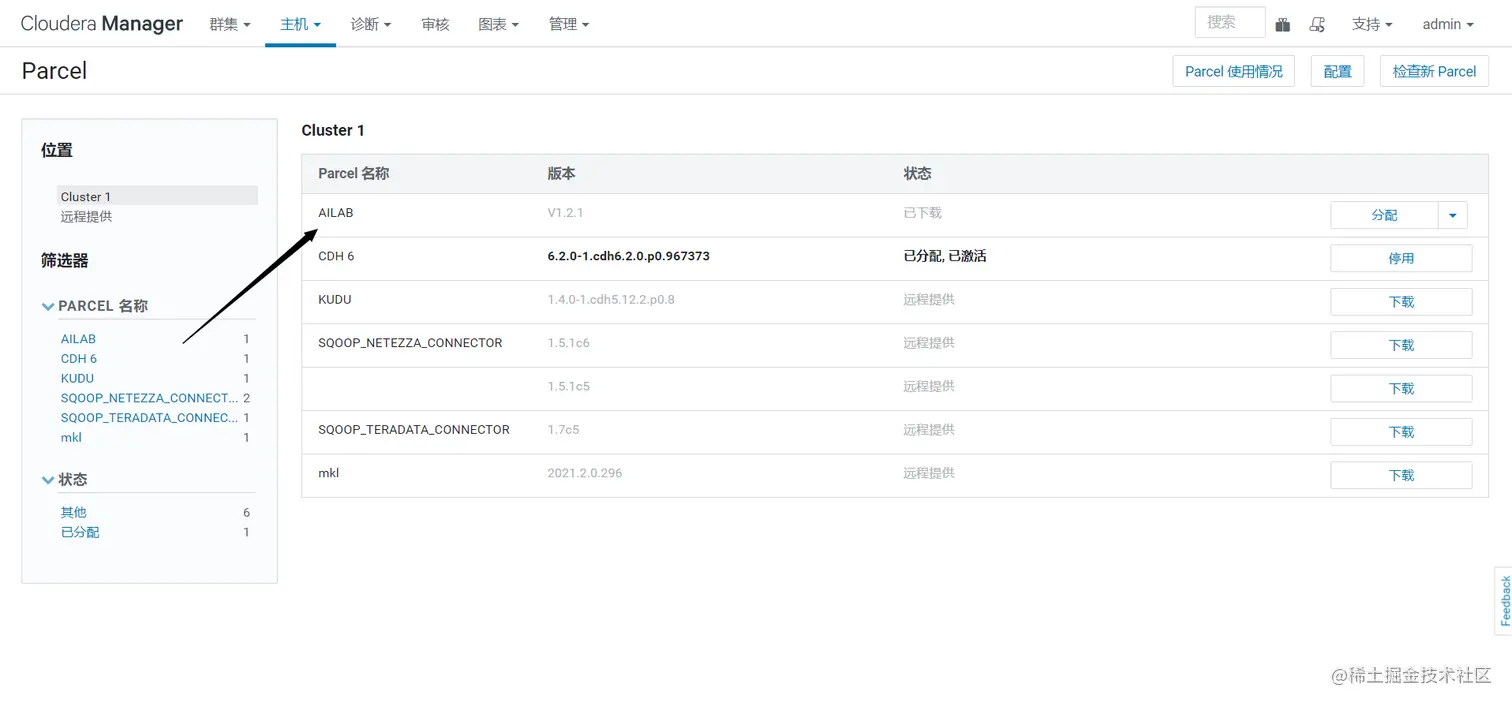This screenshot has height=706, width=1512.
Task: Click 下载 for SQOOP_TERADATA_CONNECTOR
Action: click(1401, 432)
